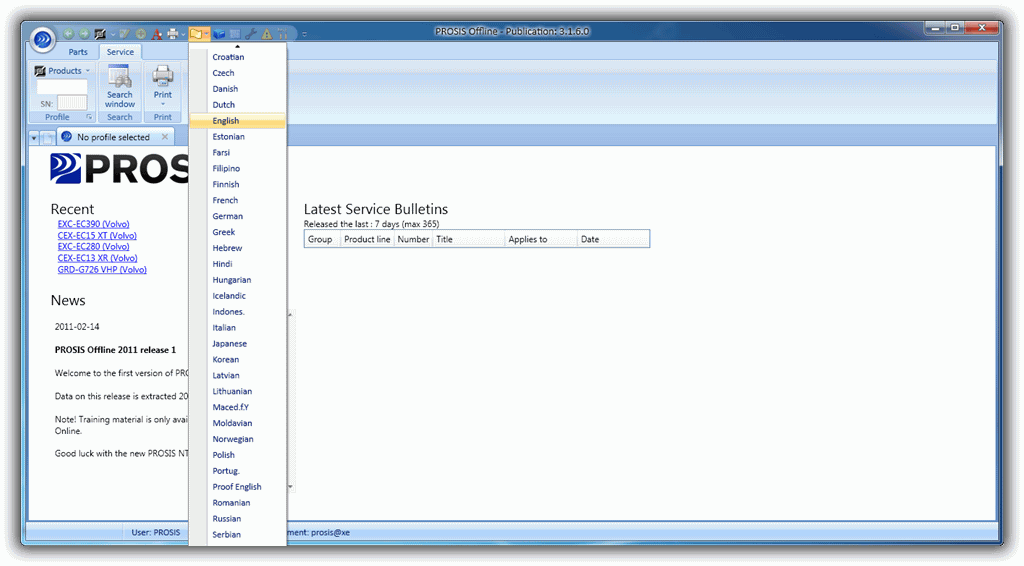Screen dimensions: 1024x566
Task: Switch to the Service ribbon tab
Action: [x=120, y=52]
